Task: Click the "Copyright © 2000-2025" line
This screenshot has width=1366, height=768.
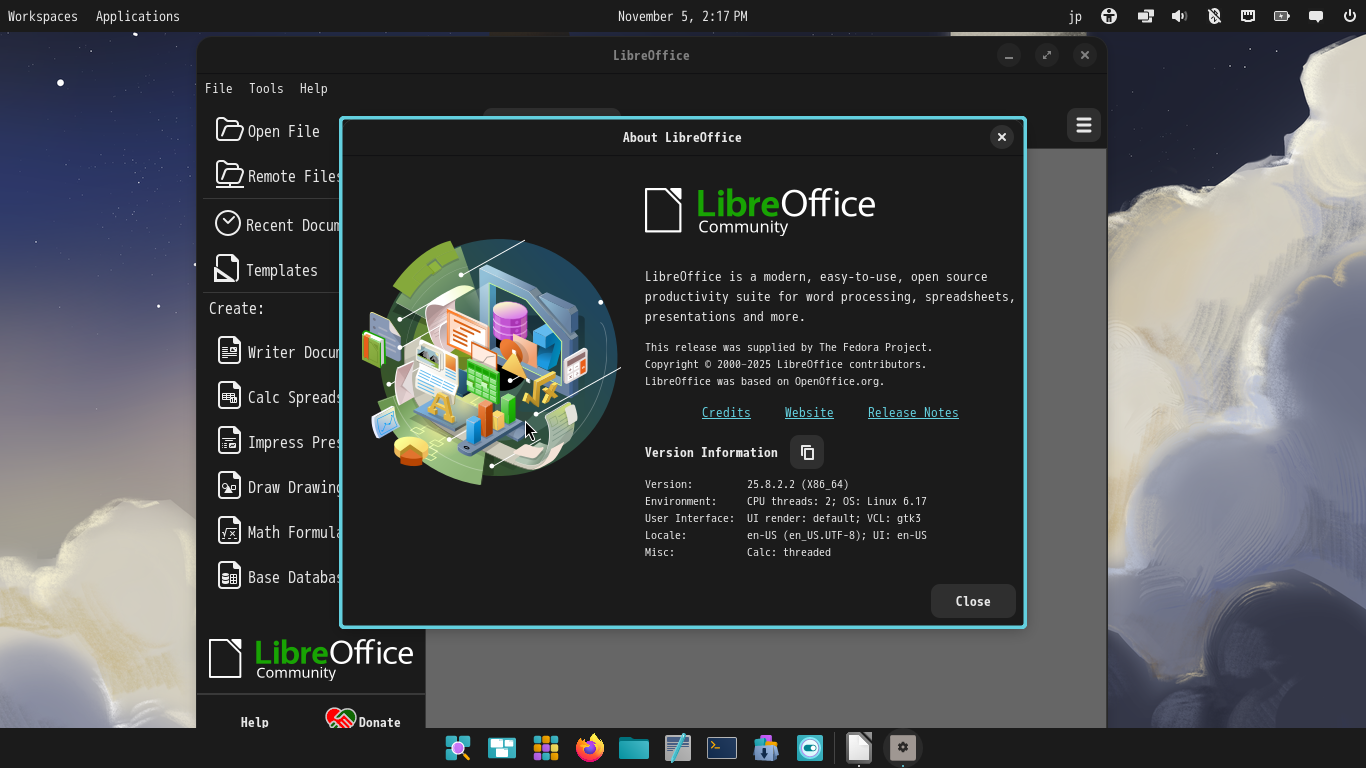Action: point(786,364)
